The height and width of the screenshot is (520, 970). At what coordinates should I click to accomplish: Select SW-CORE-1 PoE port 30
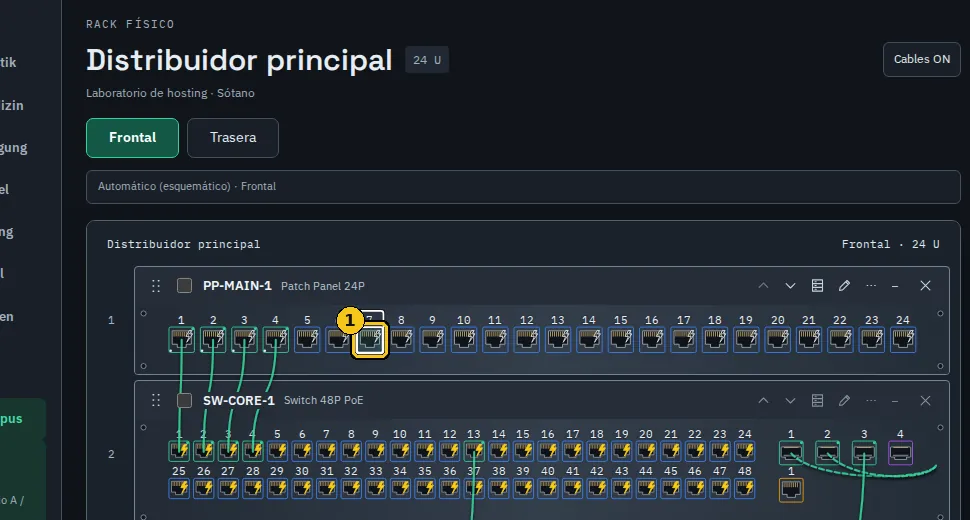302,488
